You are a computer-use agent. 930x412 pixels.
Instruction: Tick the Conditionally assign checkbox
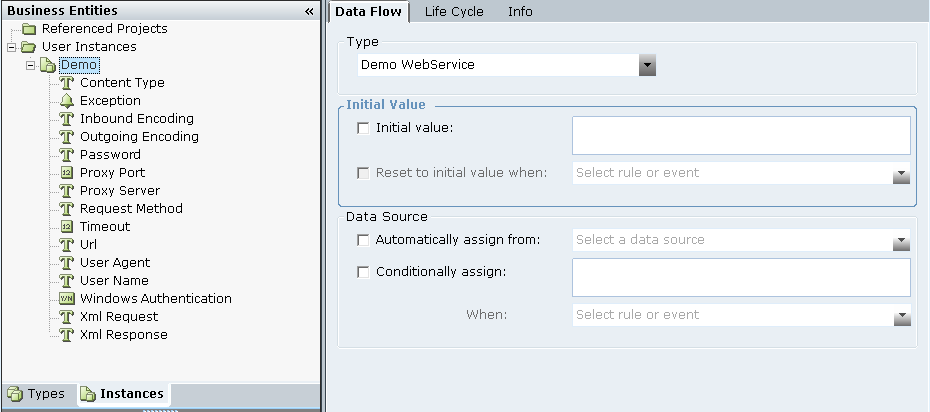click(363, 272)
